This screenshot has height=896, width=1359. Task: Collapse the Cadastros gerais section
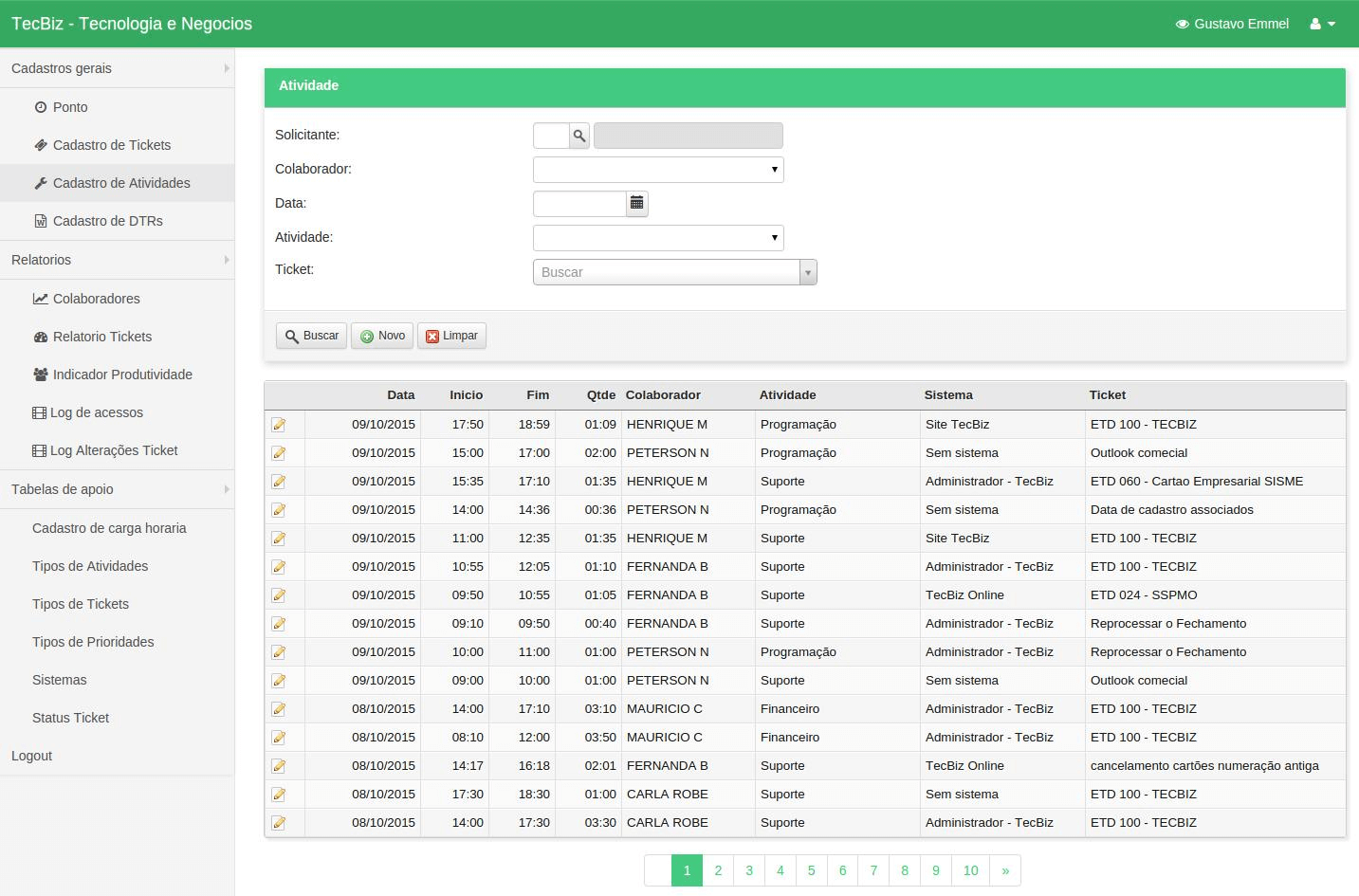click(117, 68)
